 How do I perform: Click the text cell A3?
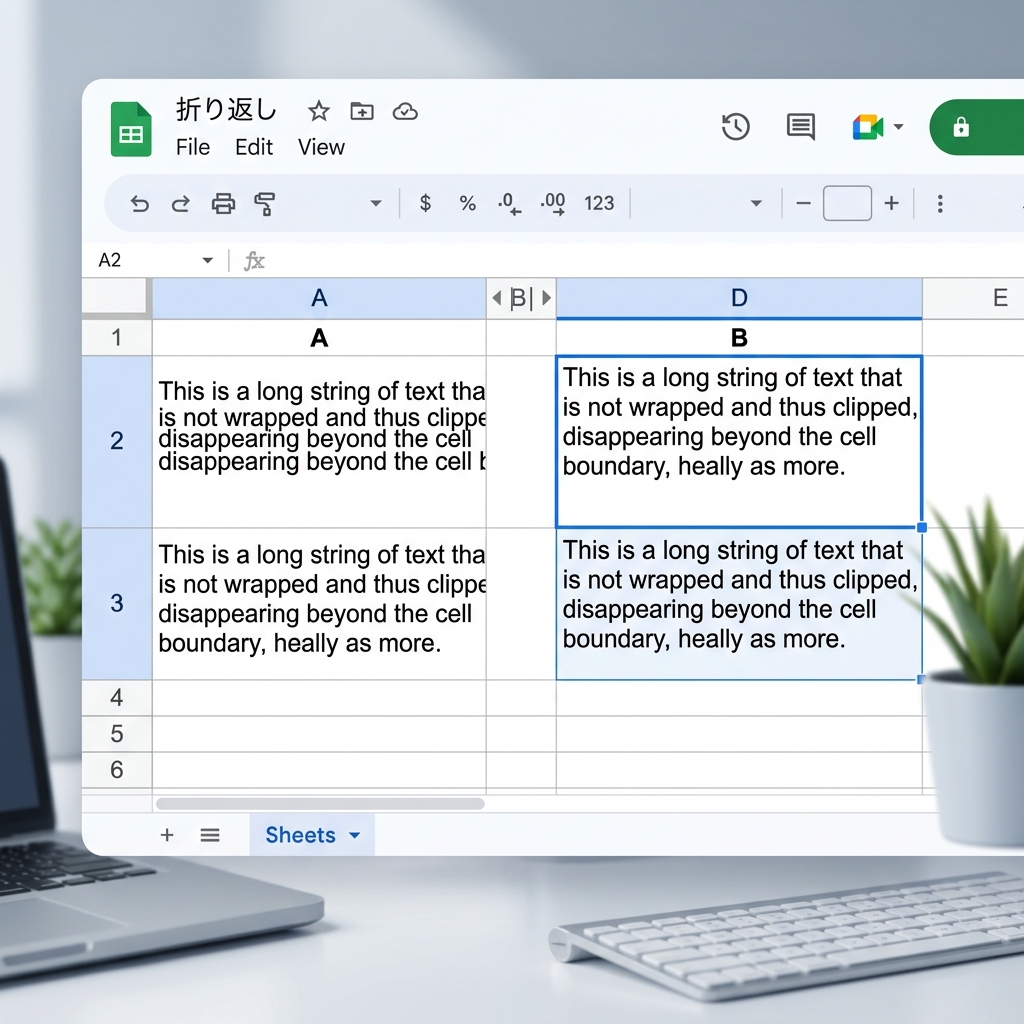point(319,603)
